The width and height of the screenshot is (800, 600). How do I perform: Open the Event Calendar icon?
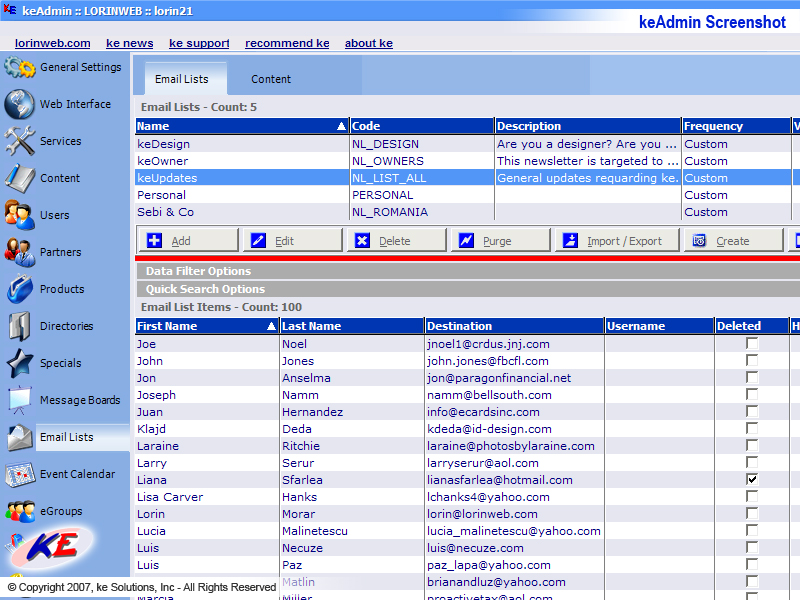[20, 474]
